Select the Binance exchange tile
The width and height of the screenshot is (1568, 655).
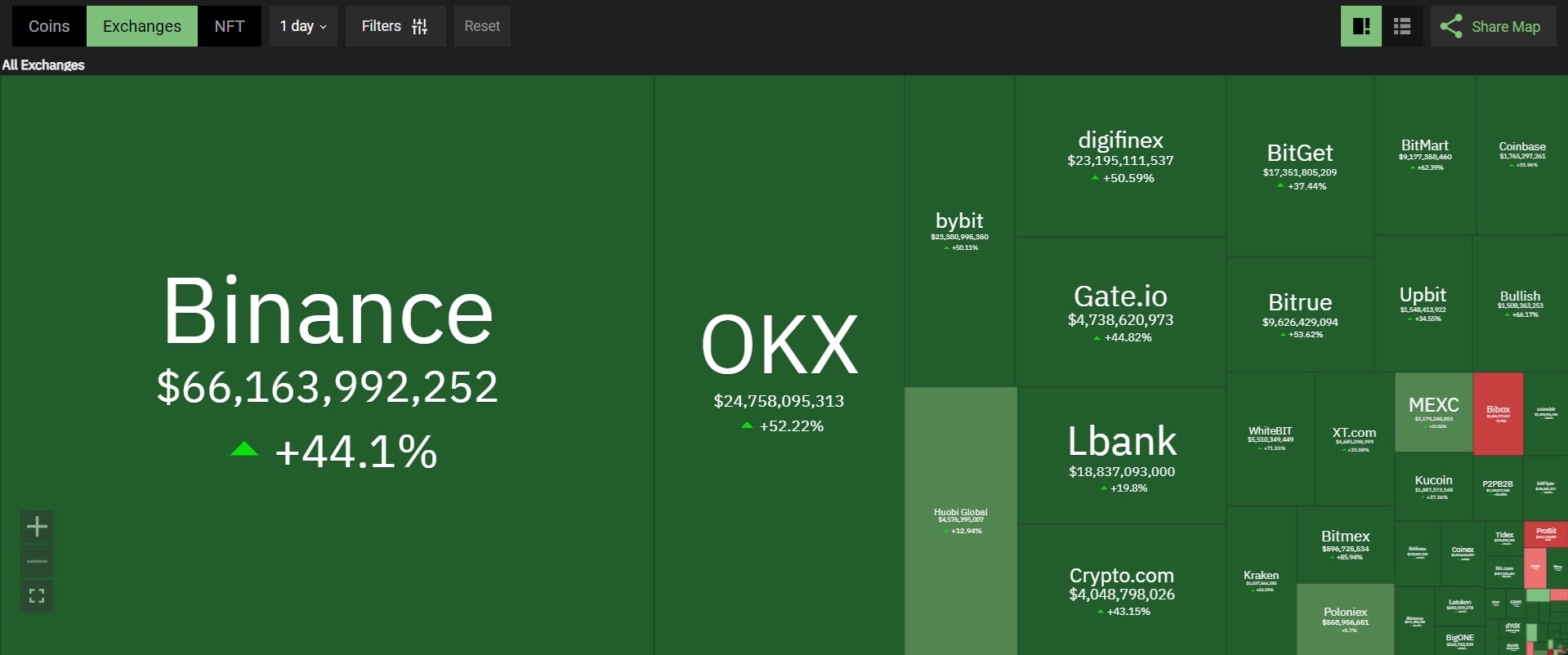(327, 365)
